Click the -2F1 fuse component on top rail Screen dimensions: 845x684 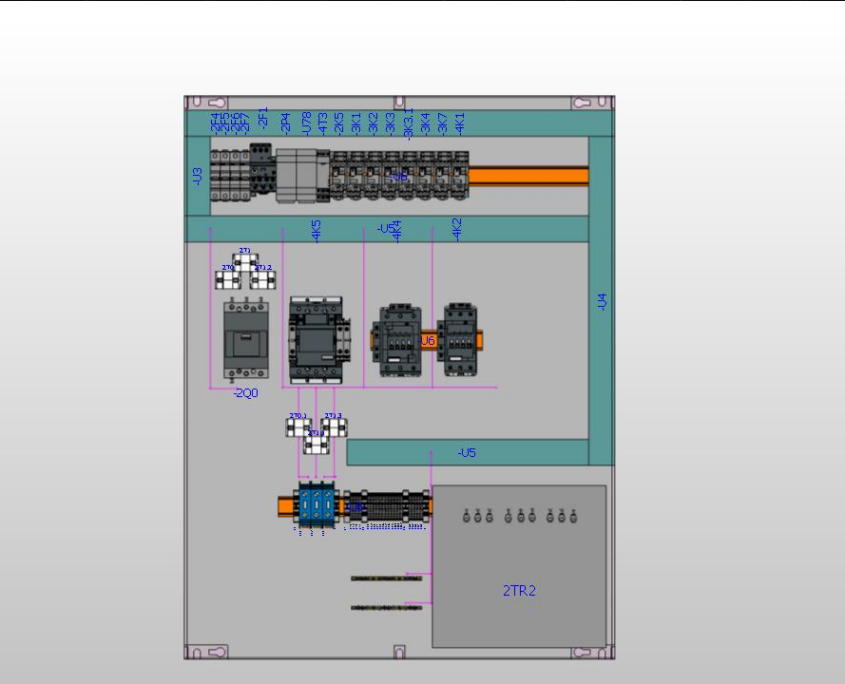tap(262, 175)
